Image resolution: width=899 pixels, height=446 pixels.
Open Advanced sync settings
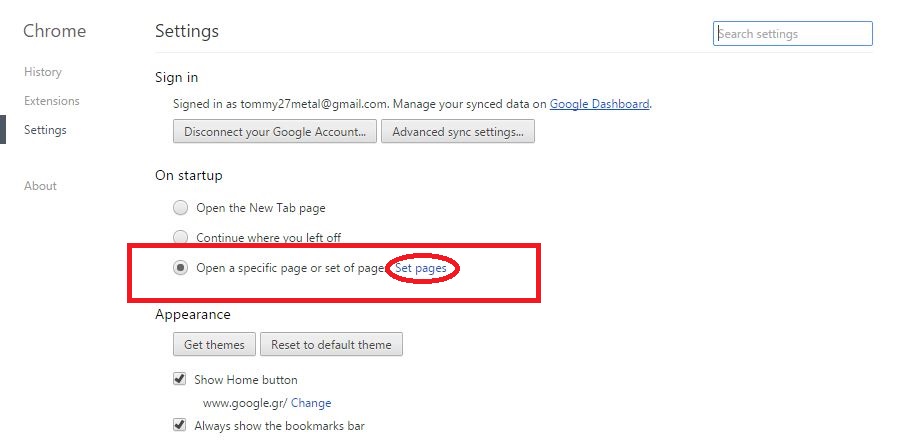point(458,132)
